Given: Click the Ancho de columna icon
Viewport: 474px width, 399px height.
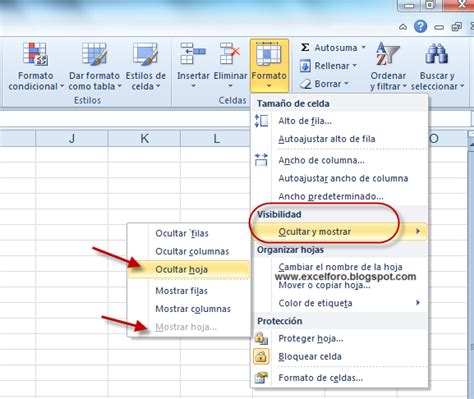Looking at the screenshot, I should pos(261,160).
